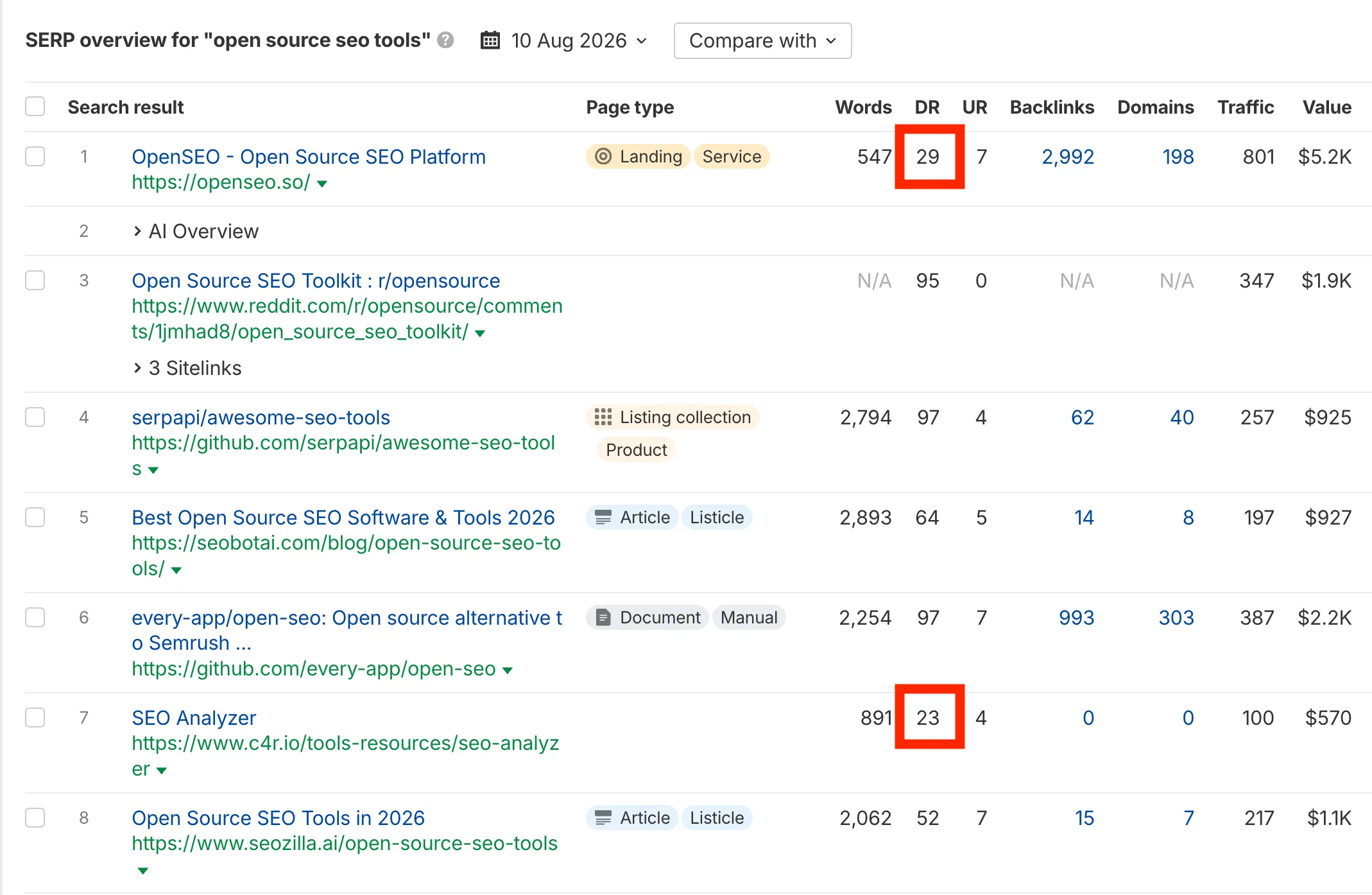Open the https://openseo.so/ URL link

221,182
